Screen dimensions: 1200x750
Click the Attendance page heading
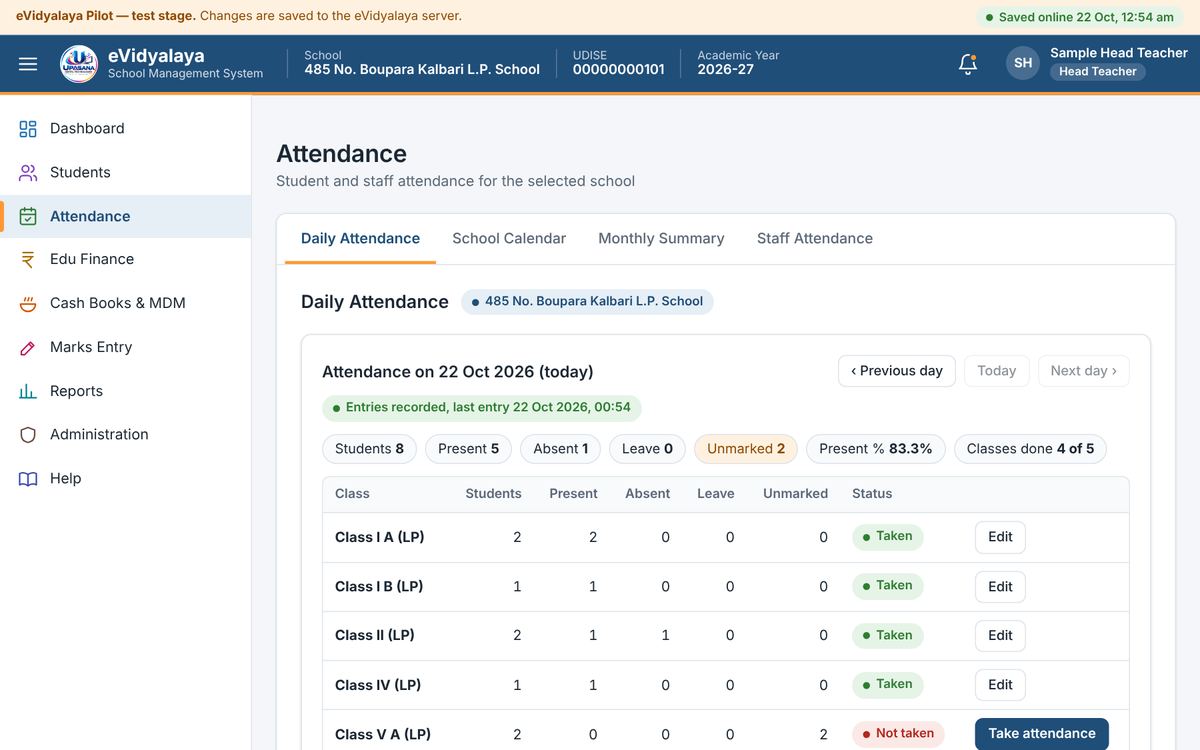[x=341, y=154]
